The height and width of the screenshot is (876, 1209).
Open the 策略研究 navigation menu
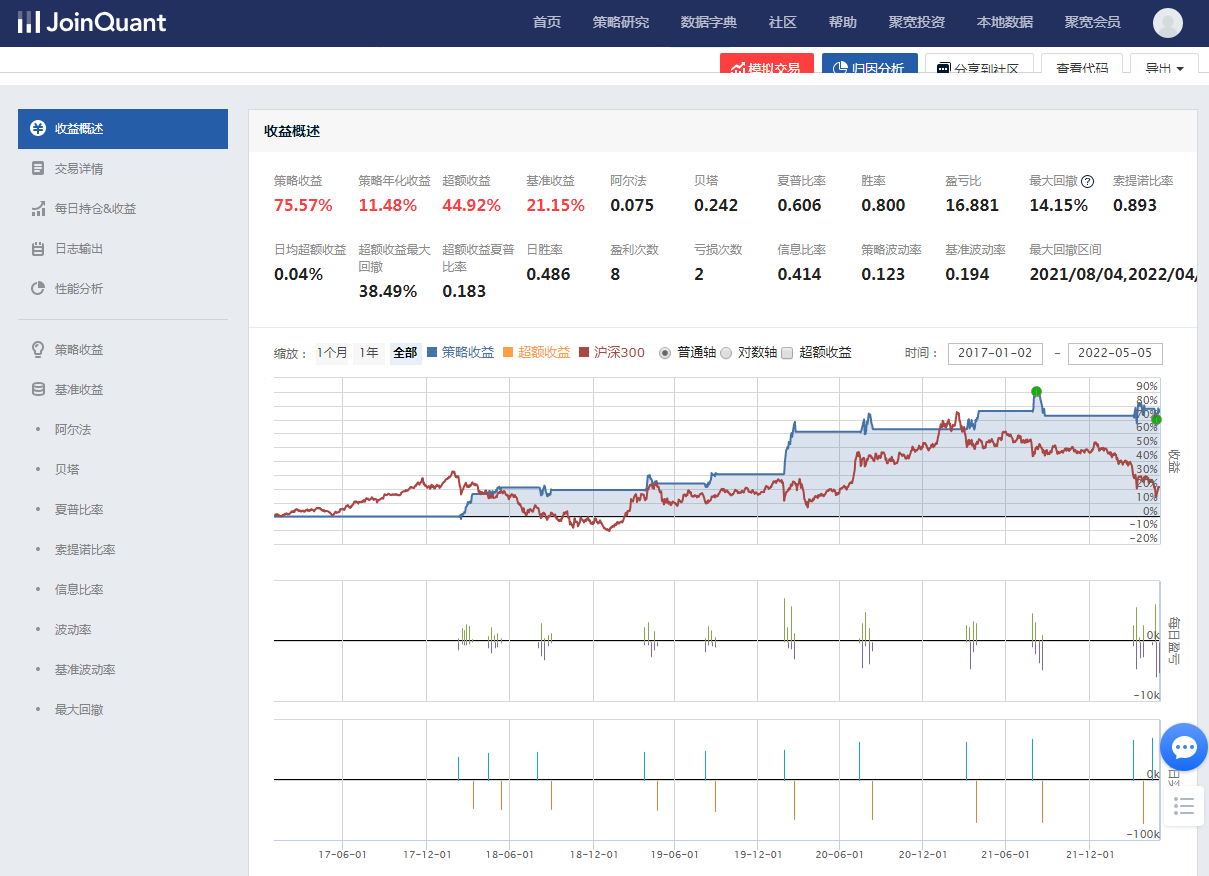[620, 23]
